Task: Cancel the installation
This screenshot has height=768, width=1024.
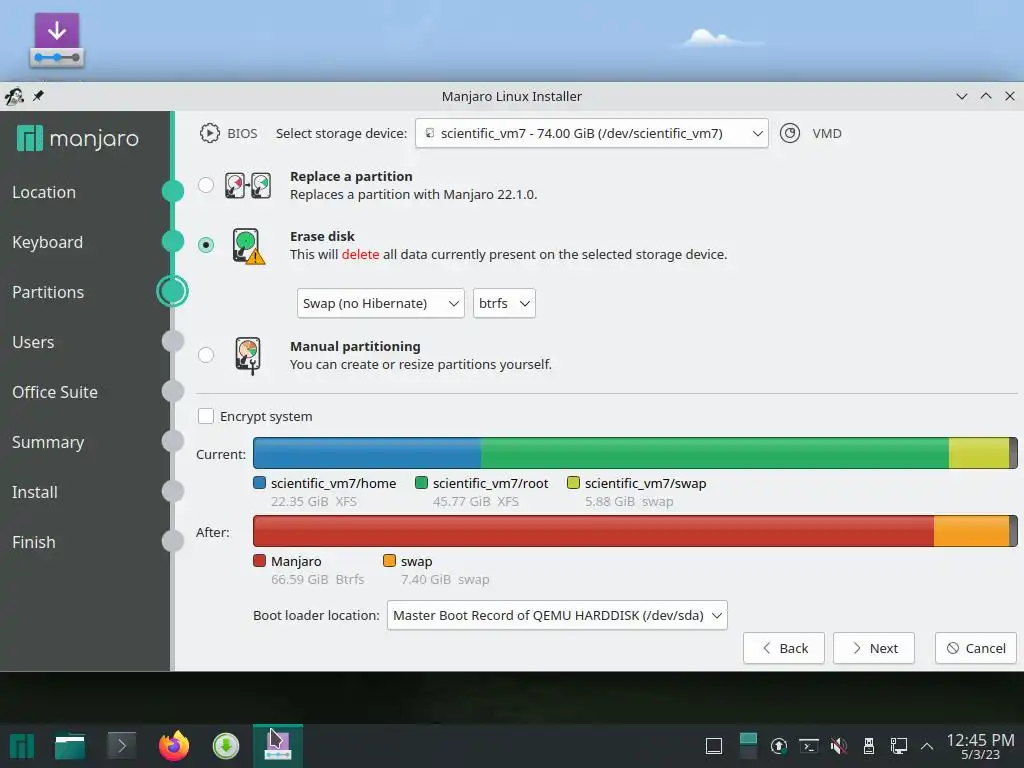Action: click(976, 648)
